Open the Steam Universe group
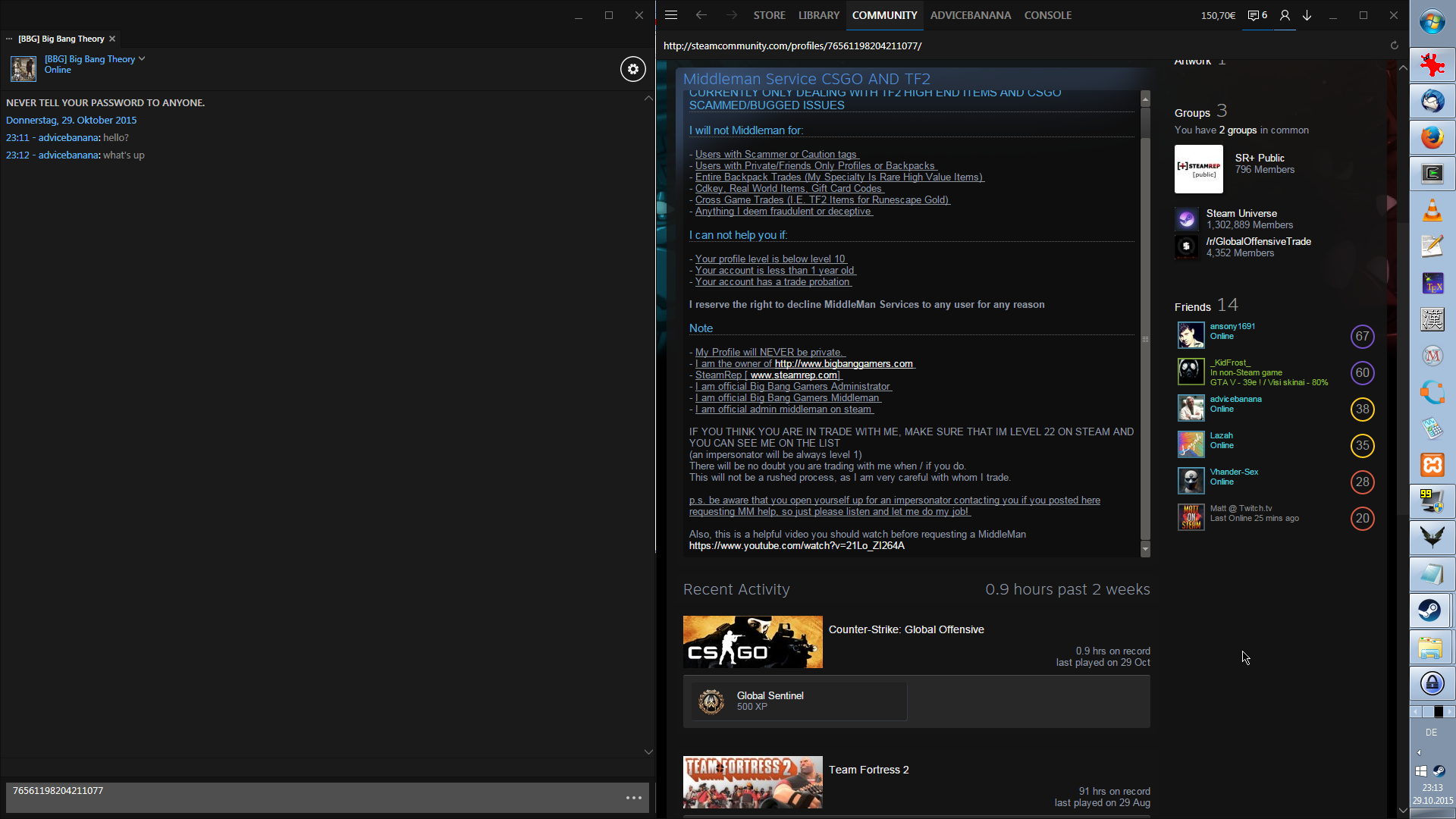 (x=1241, y=214)
